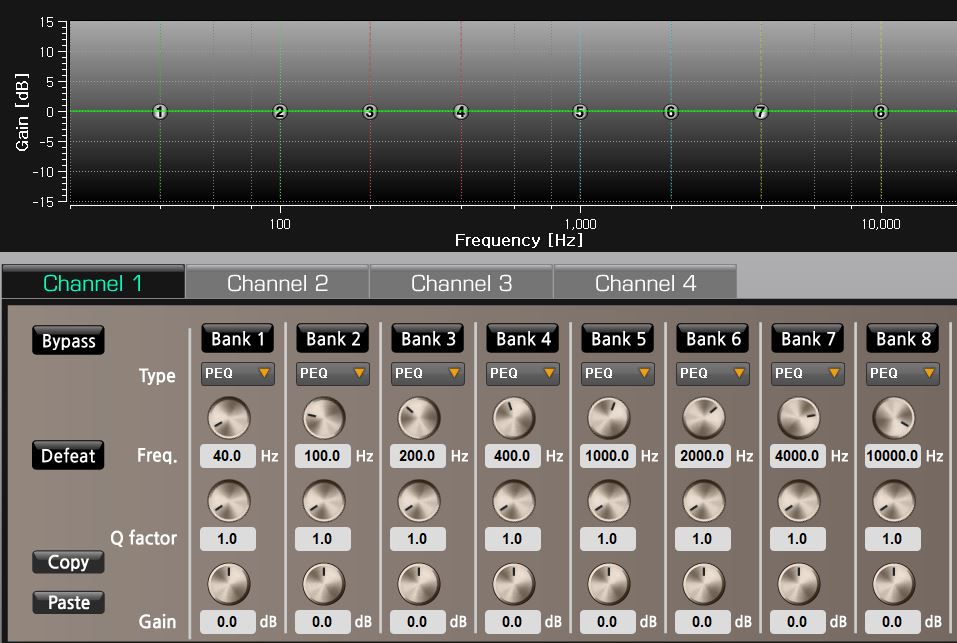Click the Bank 8 frequency knob
957x643 pixels.
coord(893,418)
